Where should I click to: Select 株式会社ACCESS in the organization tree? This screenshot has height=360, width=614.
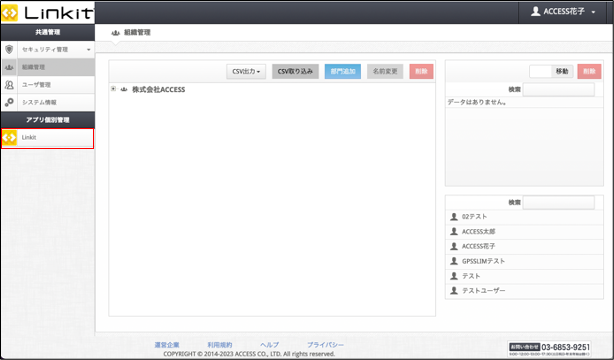click(x=158, y=90)
